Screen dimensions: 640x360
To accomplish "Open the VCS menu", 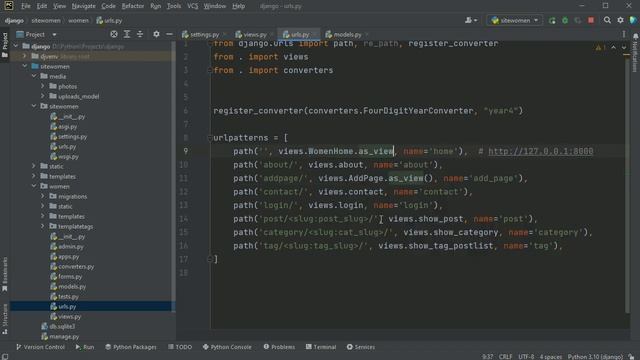I will click(x=192, y=6).
